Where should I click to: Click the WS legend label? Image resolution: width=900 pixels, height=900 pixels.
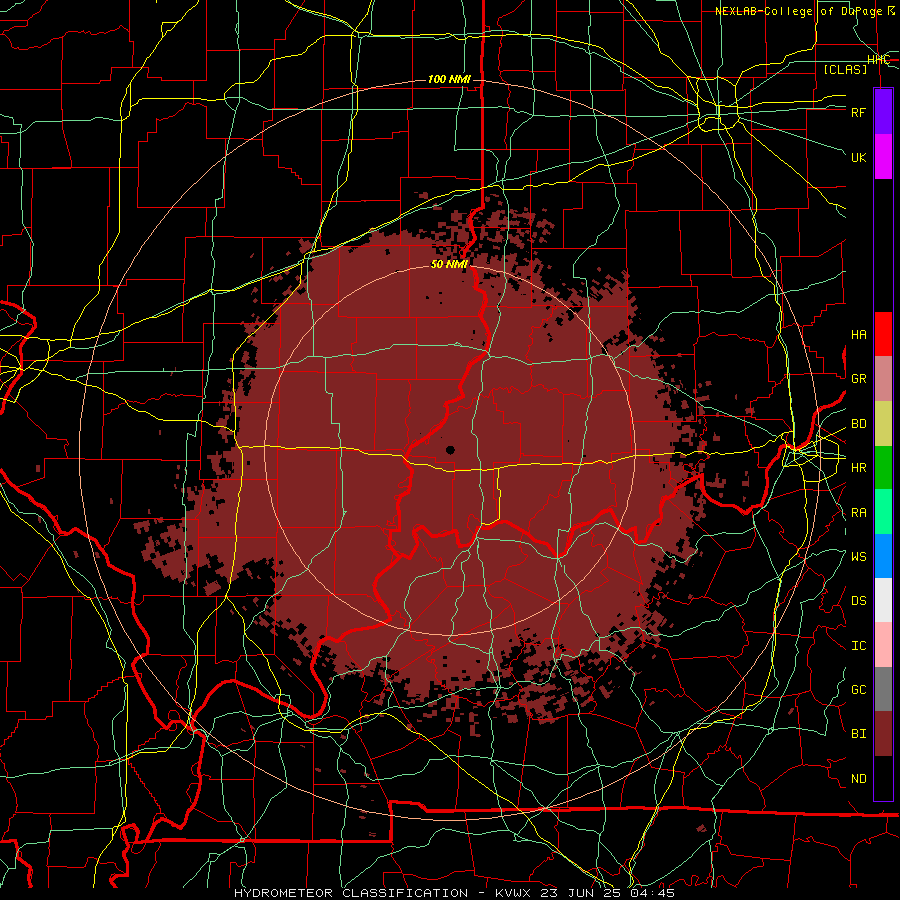[859, 557]
